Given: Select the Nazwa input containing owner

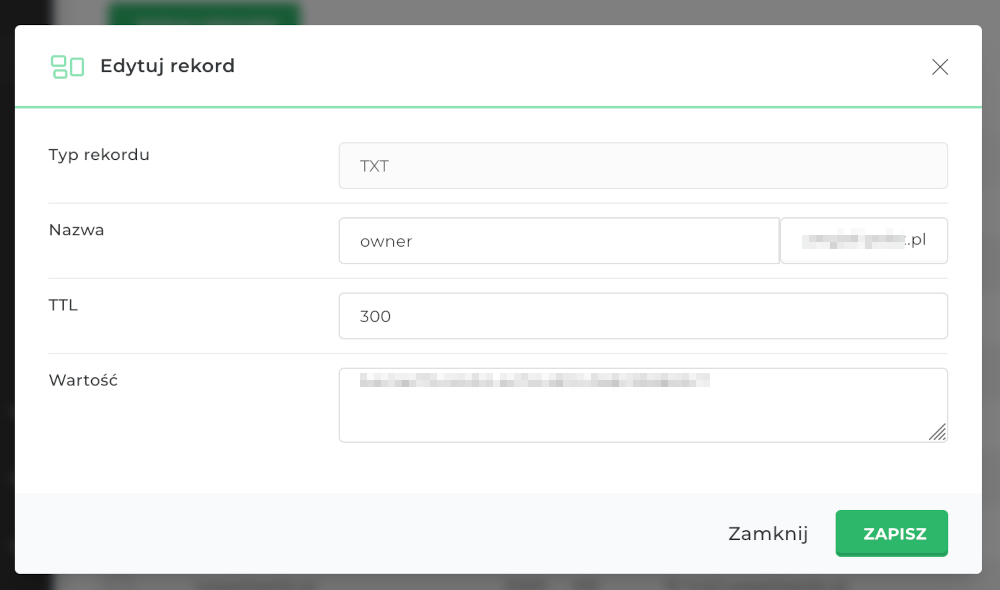Looking at the screenshot, I should click(x=558, y=240).
